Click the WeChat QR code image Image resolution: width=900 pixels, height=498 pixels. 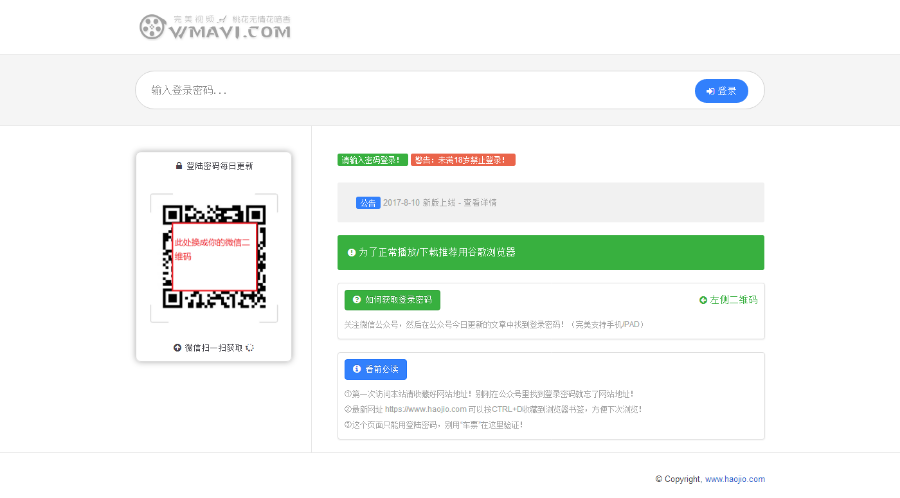[x=214, y=256]
